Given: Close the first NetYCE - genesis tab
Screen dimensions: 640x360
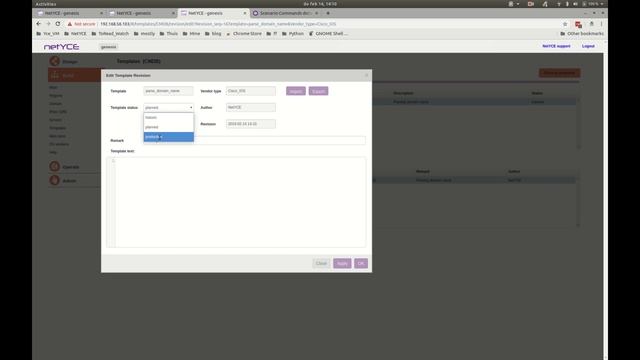Looking at the screenshot, I should pyautogui.click(x=101, y=13).
